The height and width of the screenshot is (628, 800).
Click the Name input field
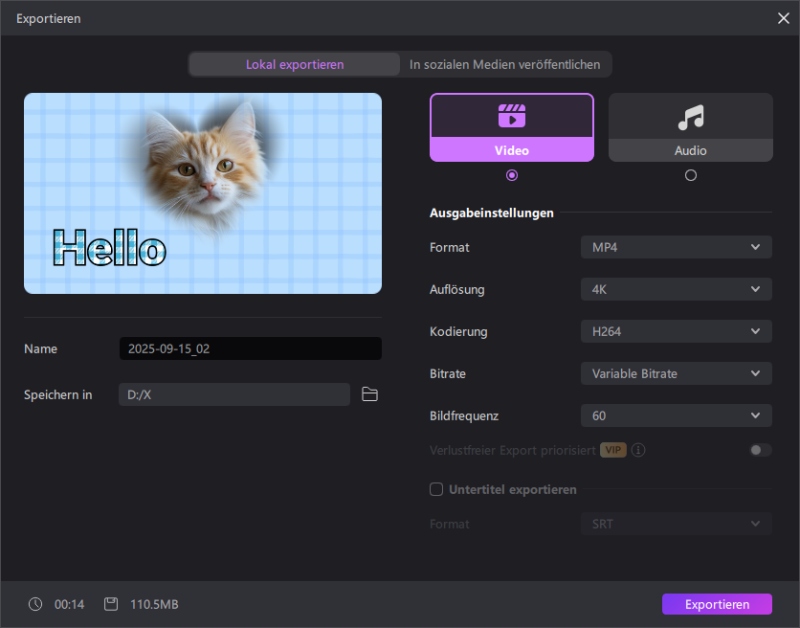pos(250,349)
